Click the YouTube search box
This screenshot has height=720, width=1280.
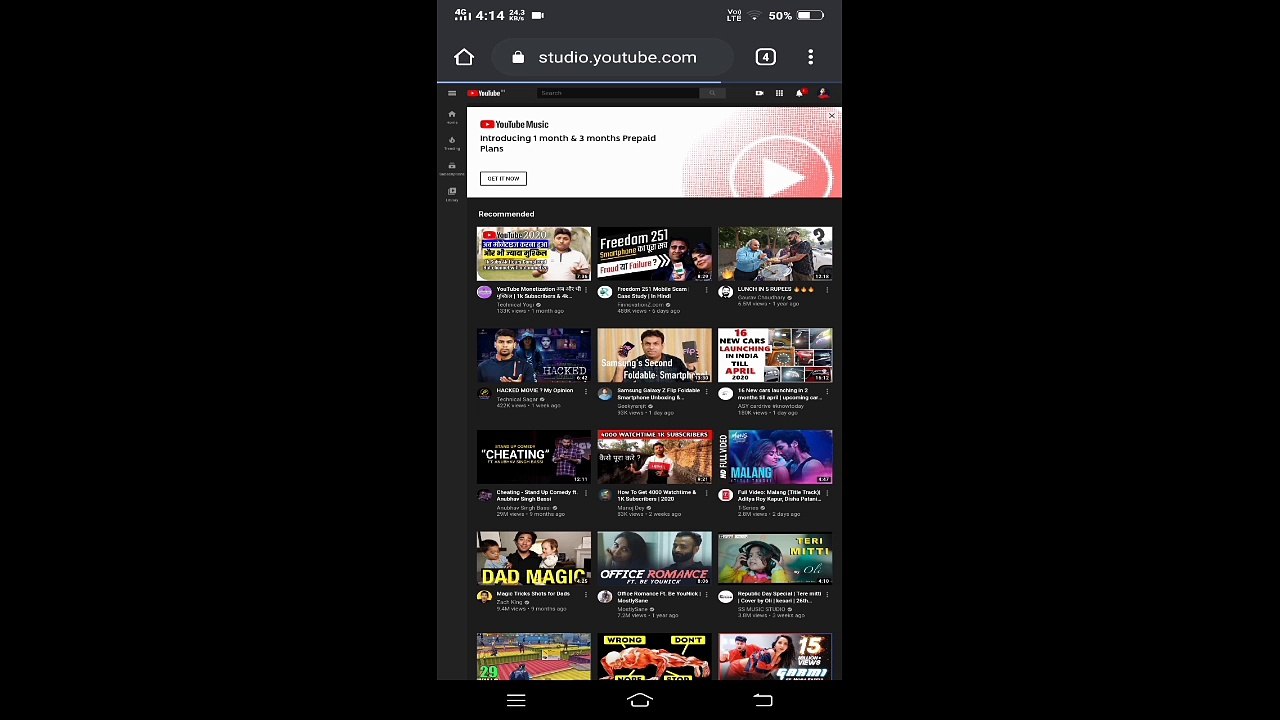click(x=618, y=93)
